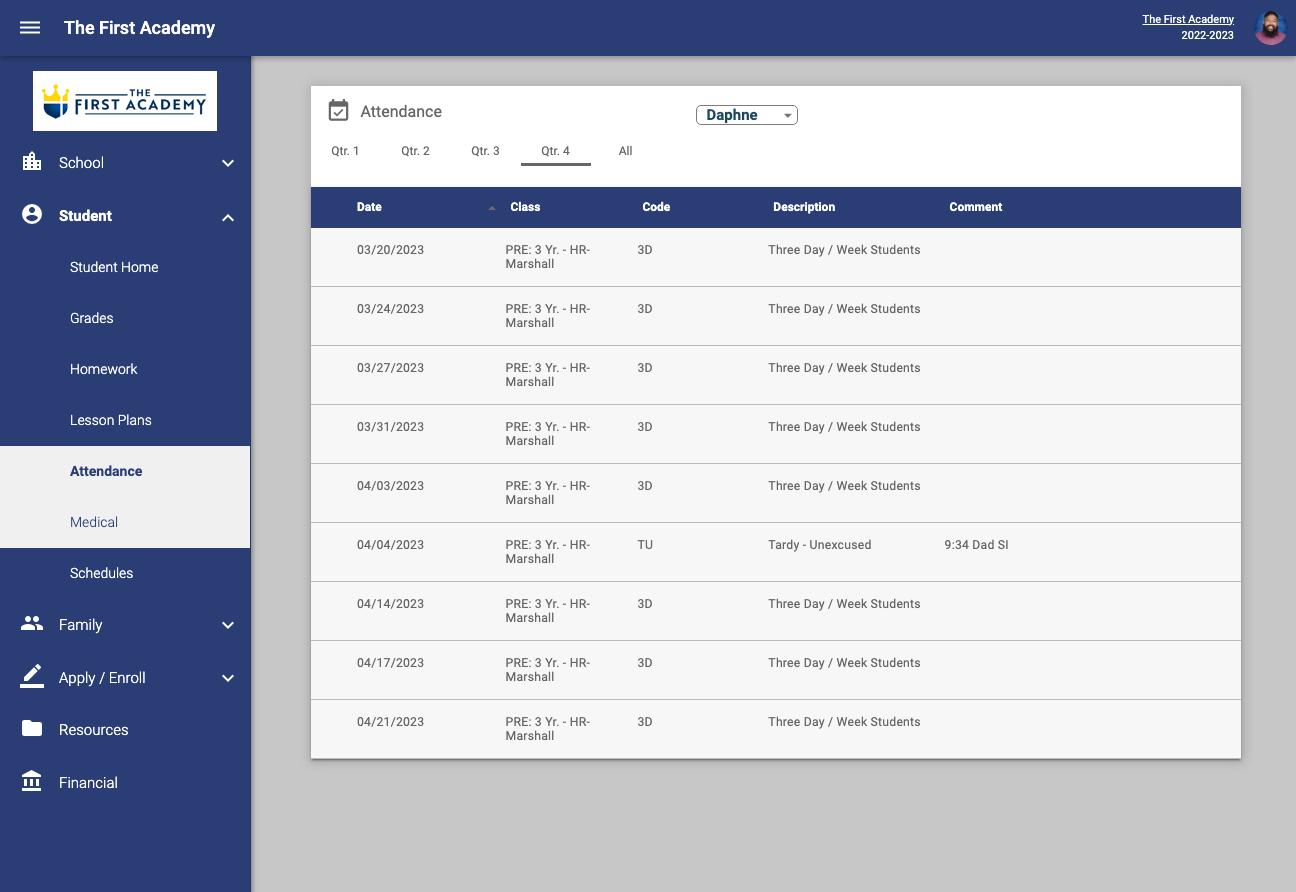Click the Student person icon
This screenshot has width=1296, height=892.
32,215
